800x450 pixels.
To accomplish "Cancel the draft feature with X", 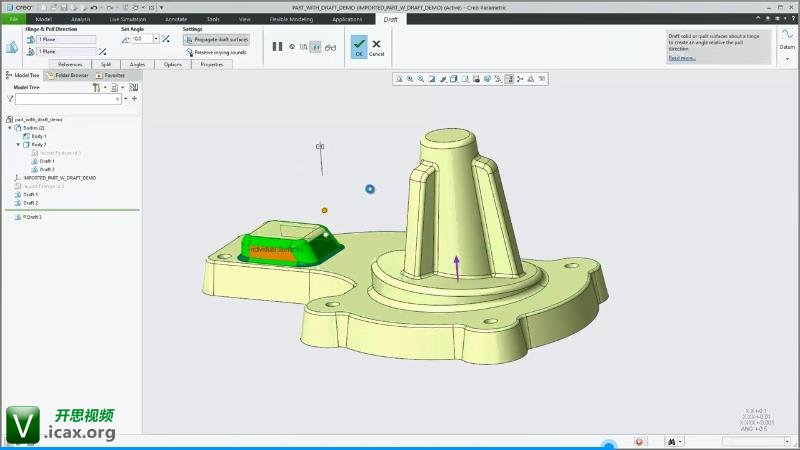I will [x=376, y=45].
